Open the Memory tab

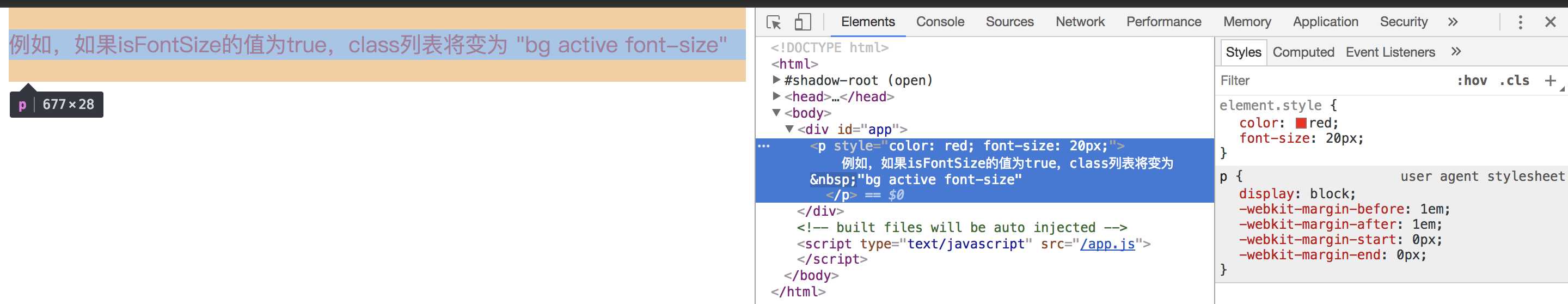[1247, 22]
